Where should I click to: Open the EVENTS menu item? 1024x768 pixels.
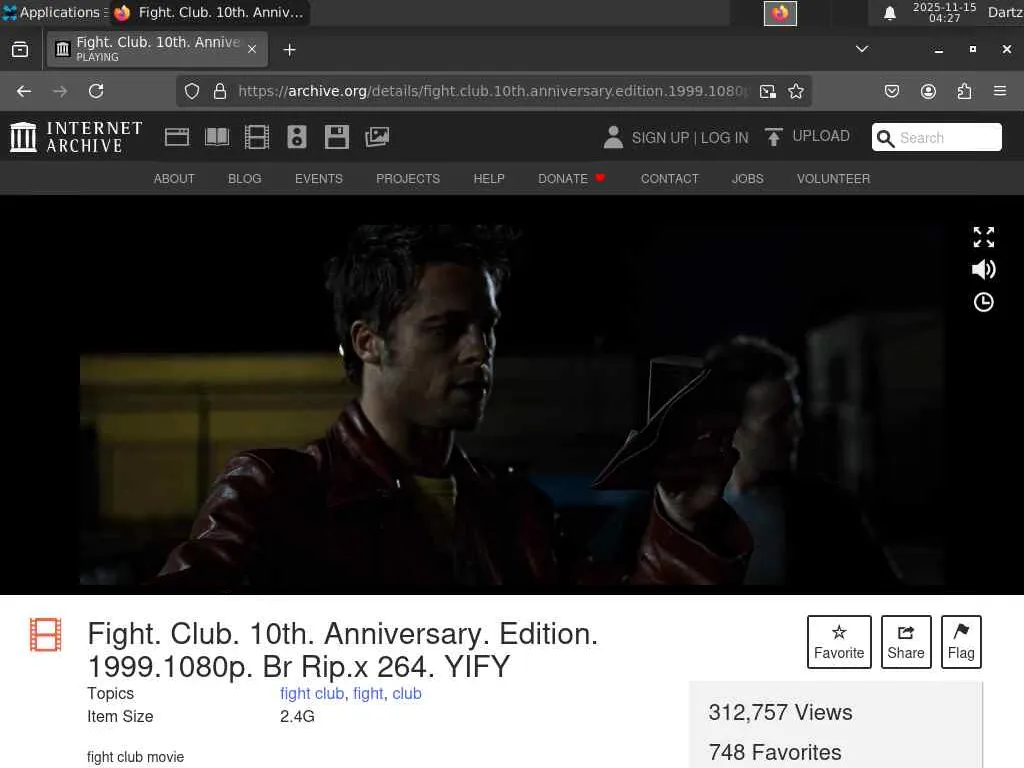tap(319, 179)
